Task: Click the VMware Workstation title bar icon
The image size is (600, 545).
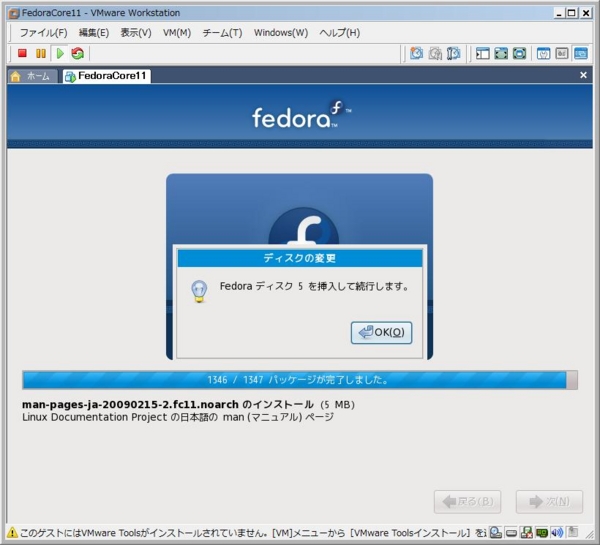Action: [x=14, y=13]
